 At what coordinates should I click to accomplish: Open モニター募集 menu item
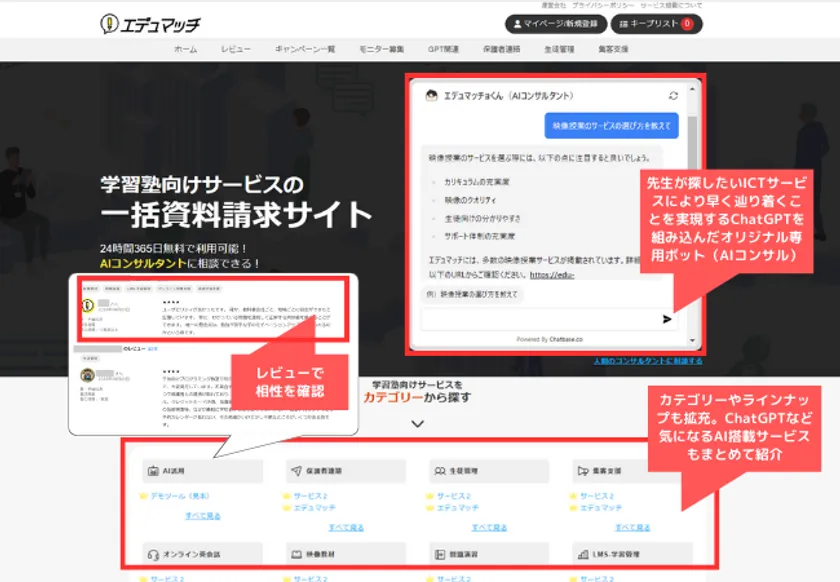point(381,49)
